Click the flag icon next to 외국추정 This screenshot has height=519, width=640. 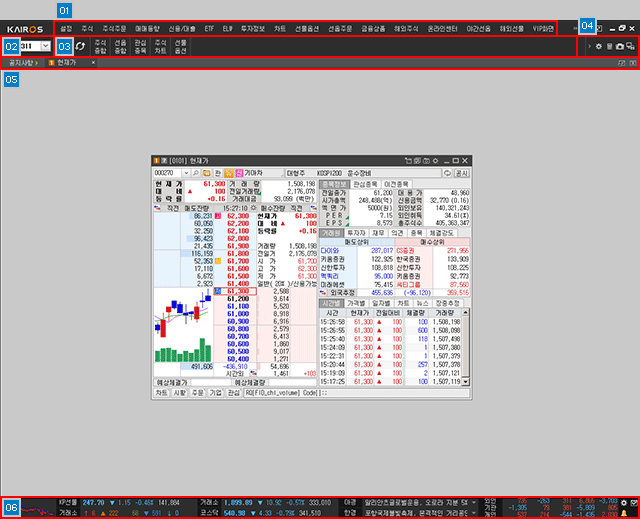[323, 293]
